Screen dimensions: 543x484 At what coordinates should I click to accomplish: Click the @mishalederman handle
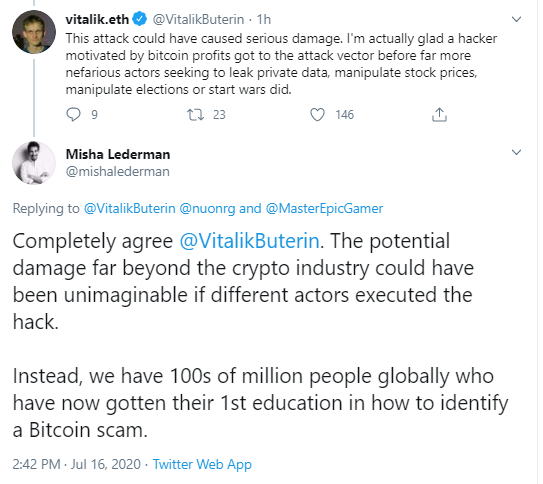tap(118, 171)
